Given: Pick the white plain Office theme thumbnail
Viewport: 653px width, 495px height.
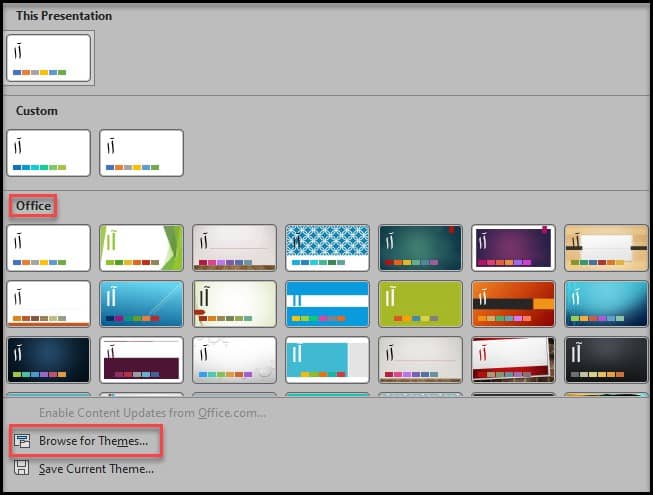Looking at the screenshot, I should (48, 248).
